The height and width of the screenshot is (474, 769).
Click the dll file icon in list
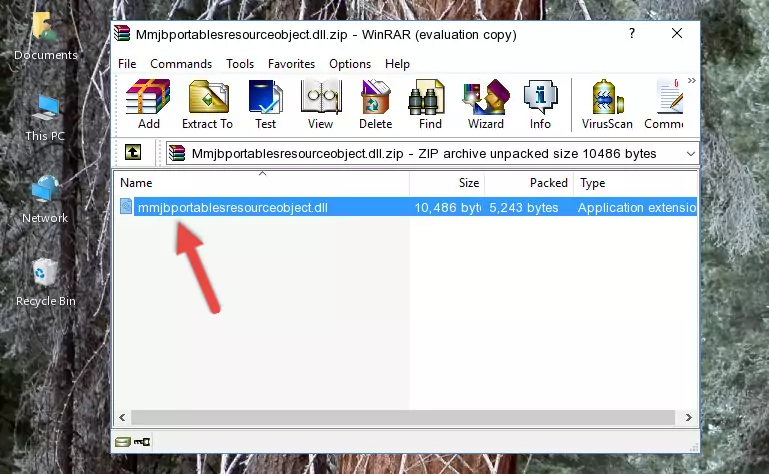[126, 207]
